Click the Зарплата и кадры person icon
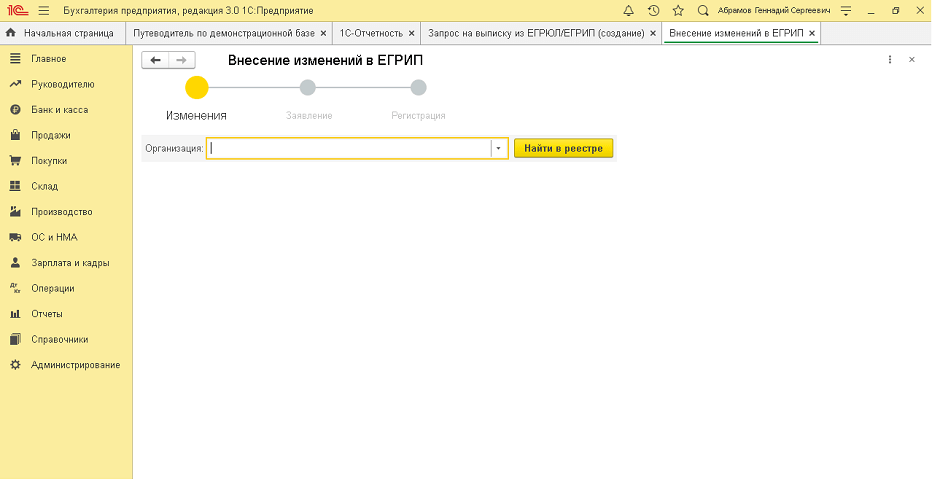940x487 pixels. click(x=16, y=263)
